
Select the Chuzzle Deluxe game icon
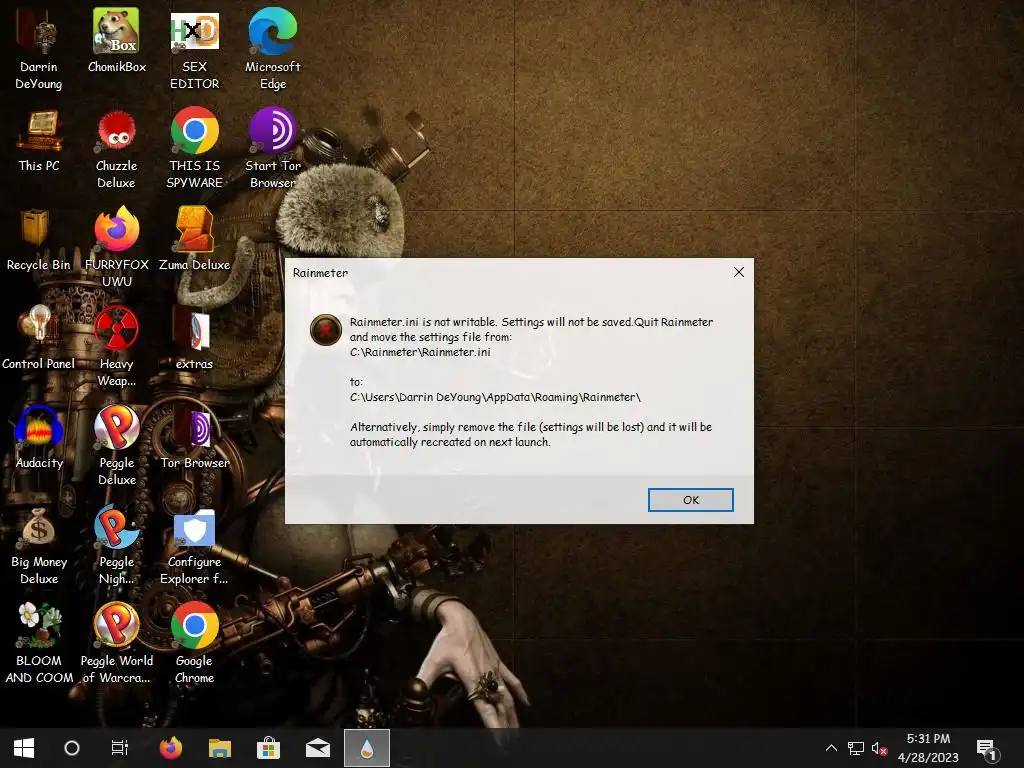[116, 148]
